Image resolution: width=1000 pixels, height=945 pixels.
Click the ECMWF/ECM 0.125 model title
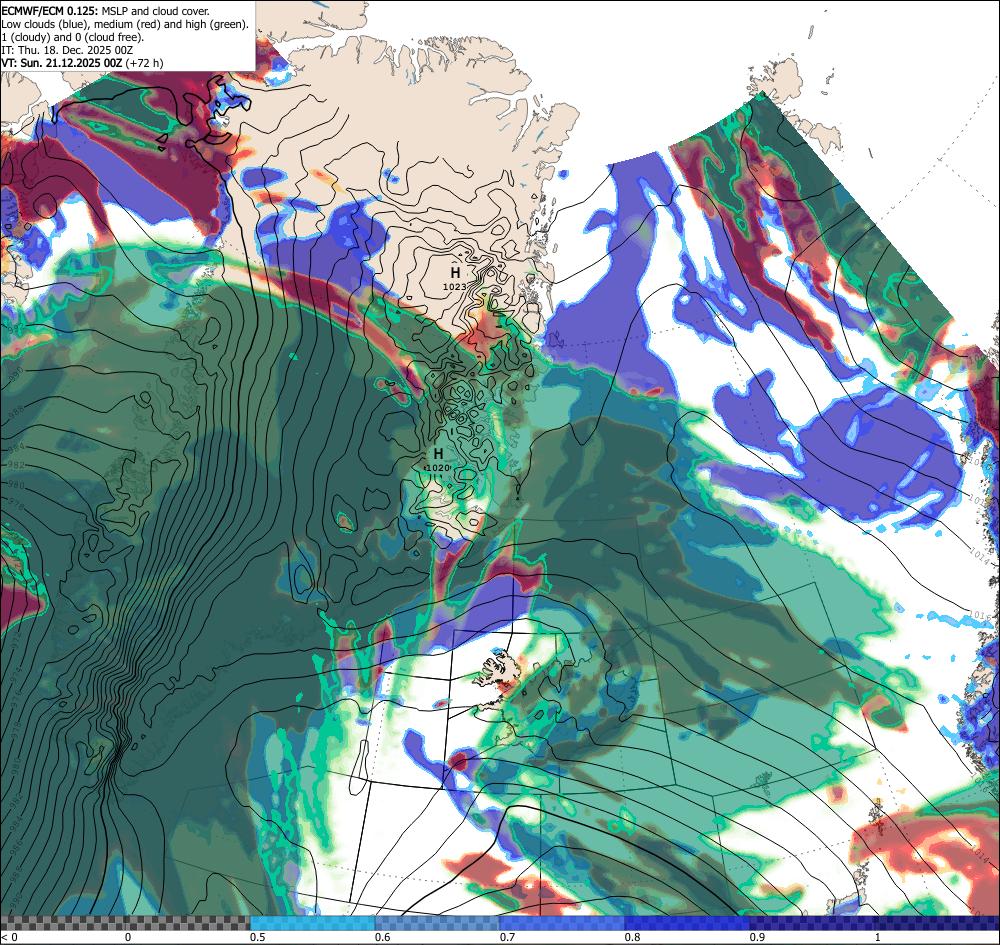[x=50, y=11]
